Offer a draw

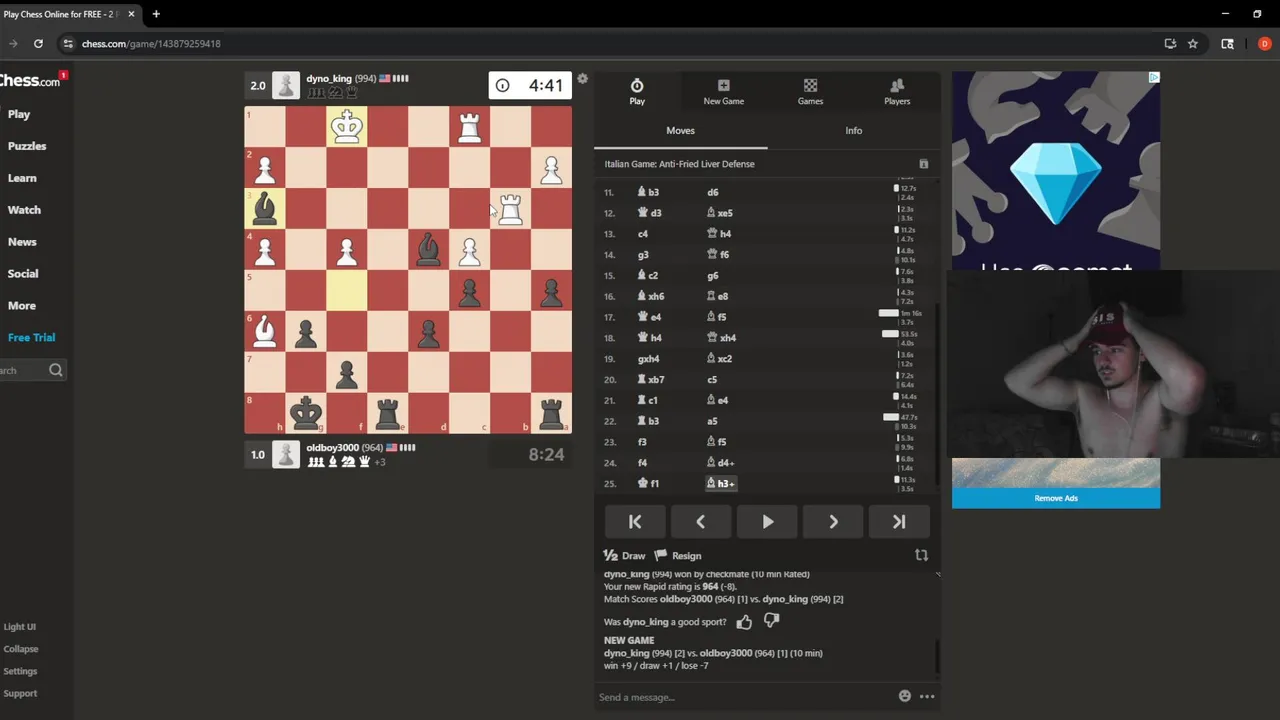coord(625,556)
